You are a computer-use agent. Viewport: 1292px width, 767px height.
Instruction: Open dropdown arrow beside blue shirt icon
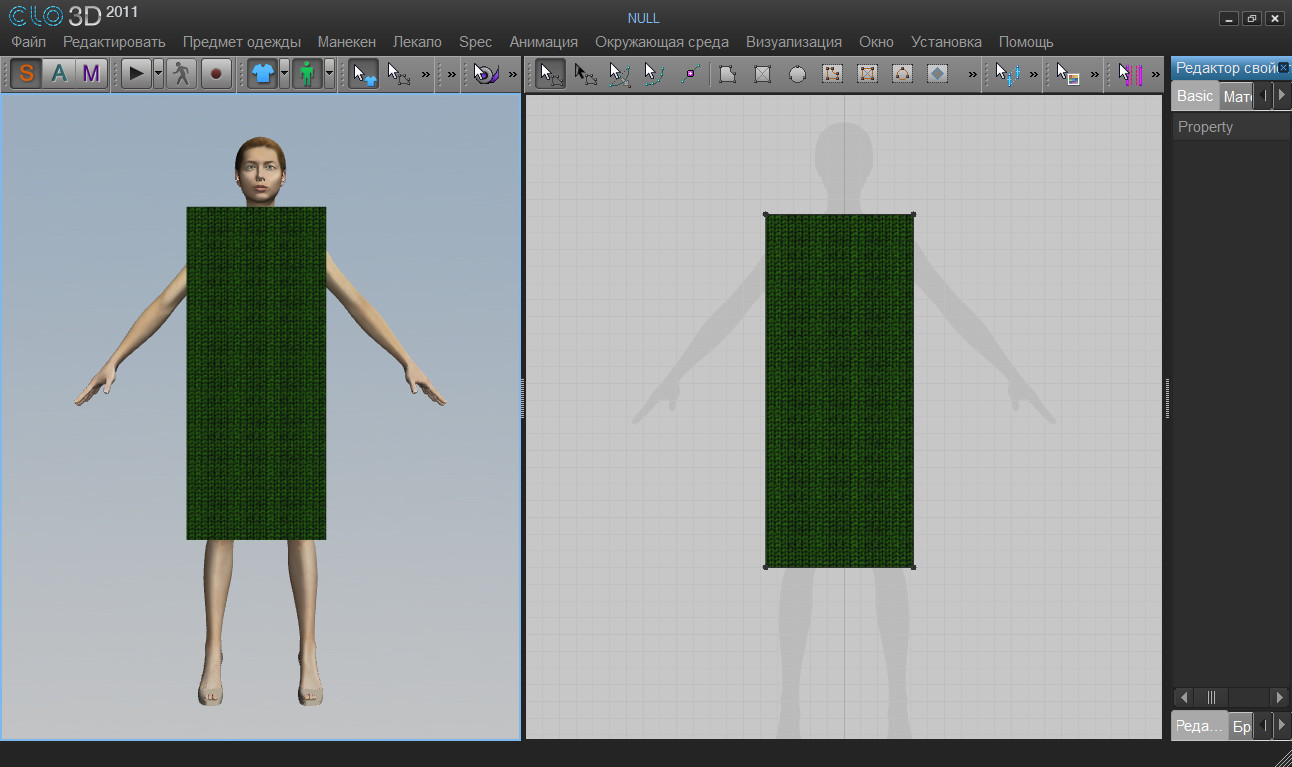[x=284, y=74]
